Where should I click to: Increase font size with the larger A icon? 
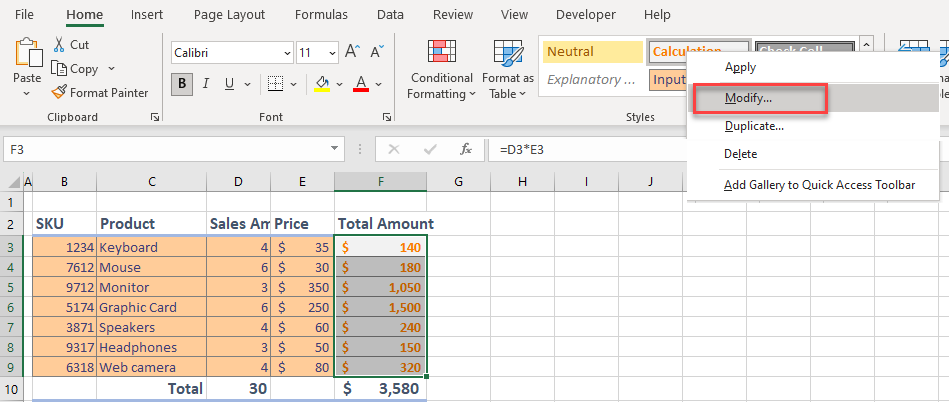pyautogui.click(x=352, y=52)
